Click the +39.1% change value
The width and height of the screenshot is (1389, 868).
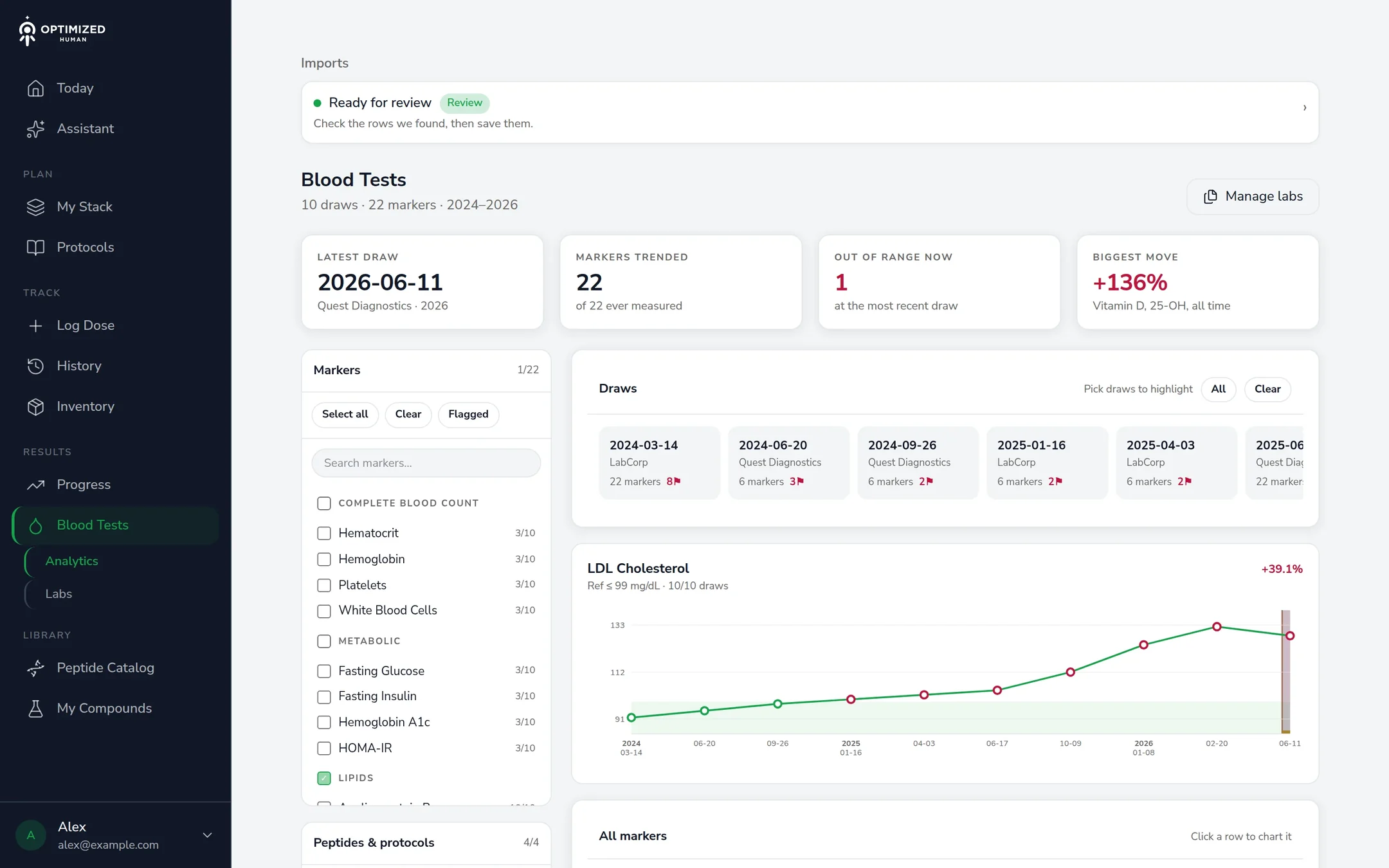pos(1282,569)
